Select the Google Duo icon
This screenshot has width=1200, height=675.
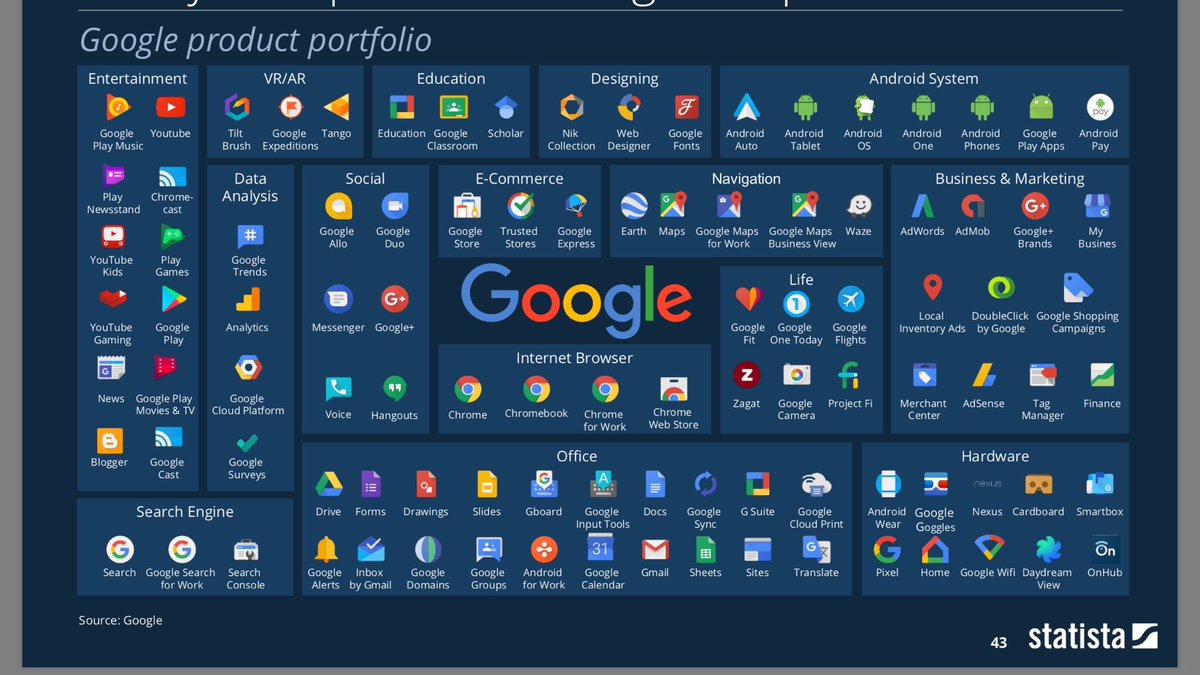[x=394, y=206]
